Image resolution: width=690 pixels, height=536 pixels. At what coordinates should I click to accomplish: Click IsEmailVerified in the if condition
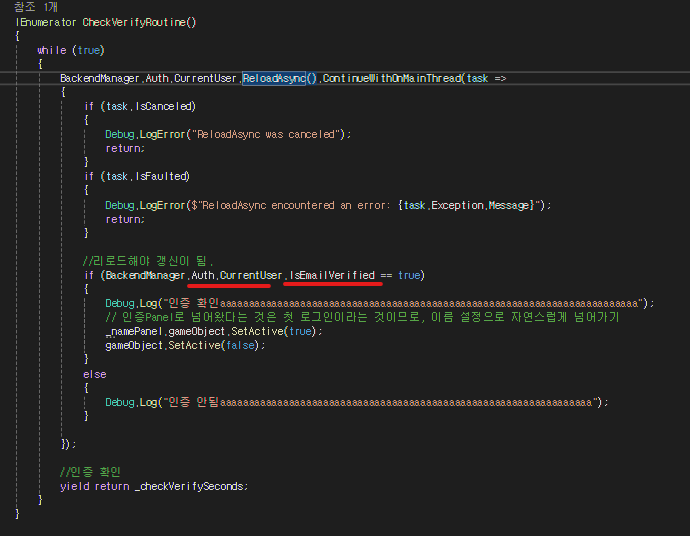(x=332, y=275)
